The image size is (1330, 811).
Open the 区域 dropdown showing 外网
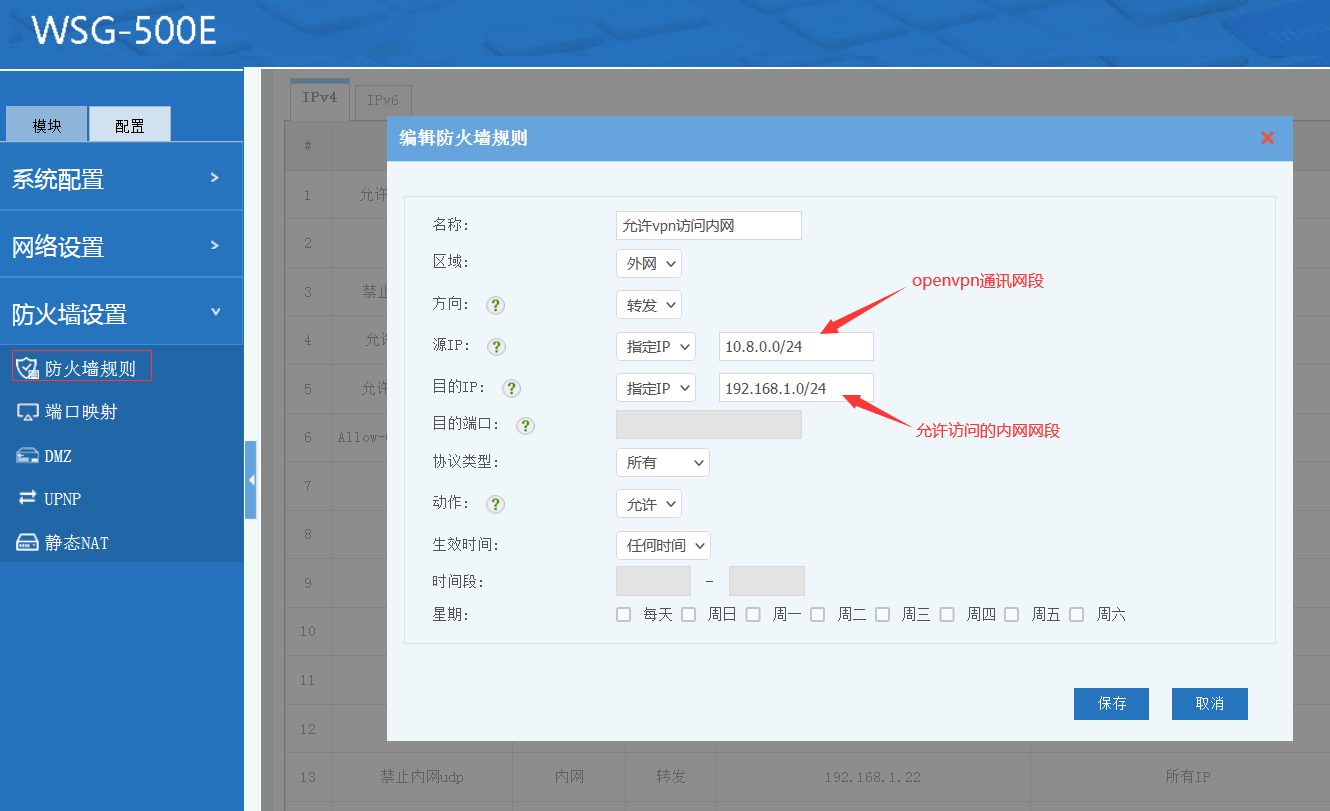point(648,264)
